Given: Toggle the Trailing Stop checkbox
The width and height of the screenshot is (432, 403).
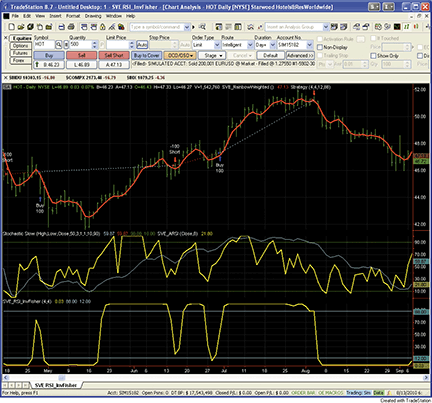Looking at the screenshot, I should [320, 55].
